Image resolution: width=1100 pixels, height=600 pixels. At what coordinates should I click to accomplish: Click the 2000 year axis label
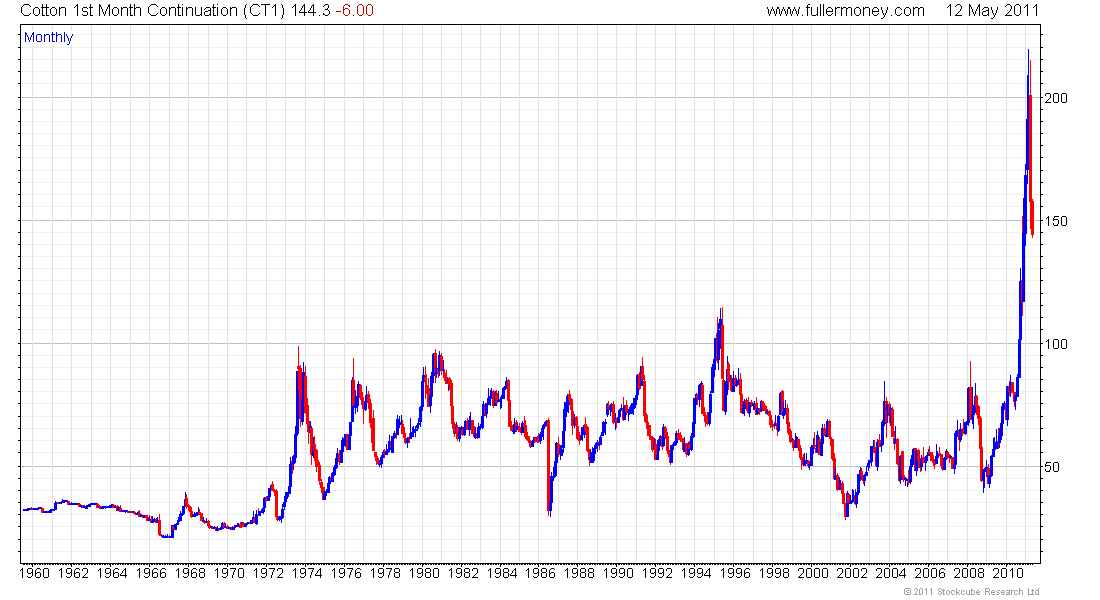tap(813, 573)
